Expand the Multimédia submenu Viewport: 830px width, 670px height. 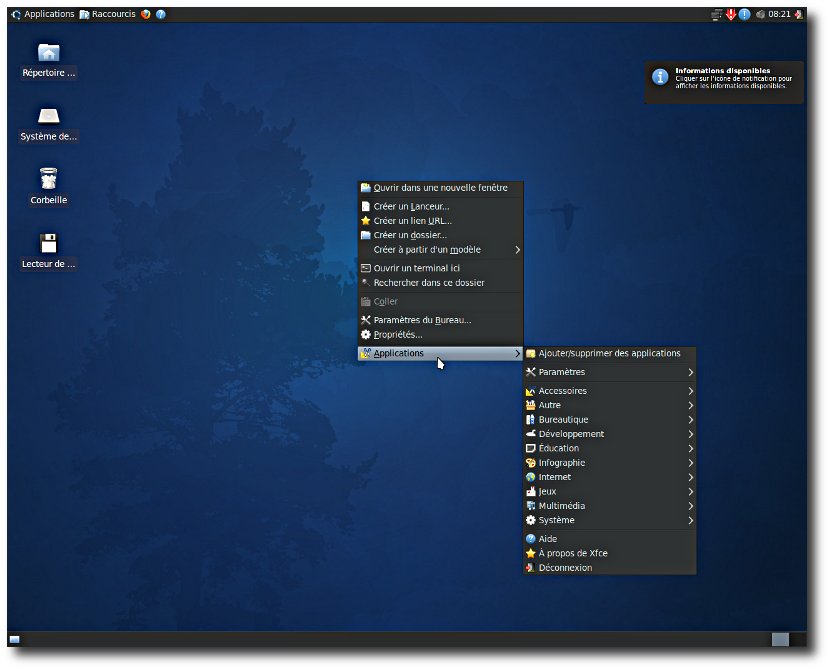click(609, 506)
